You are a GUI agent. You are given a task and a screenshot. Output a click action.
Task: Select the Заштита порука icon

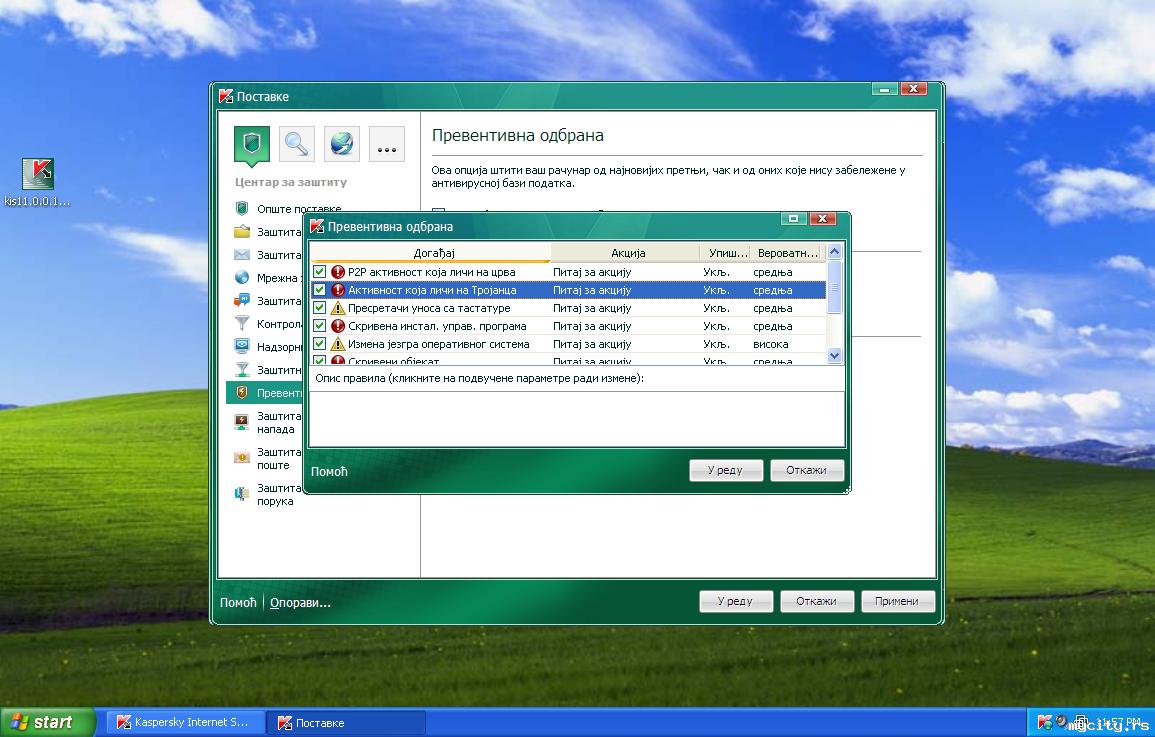[x=242, y=493]
